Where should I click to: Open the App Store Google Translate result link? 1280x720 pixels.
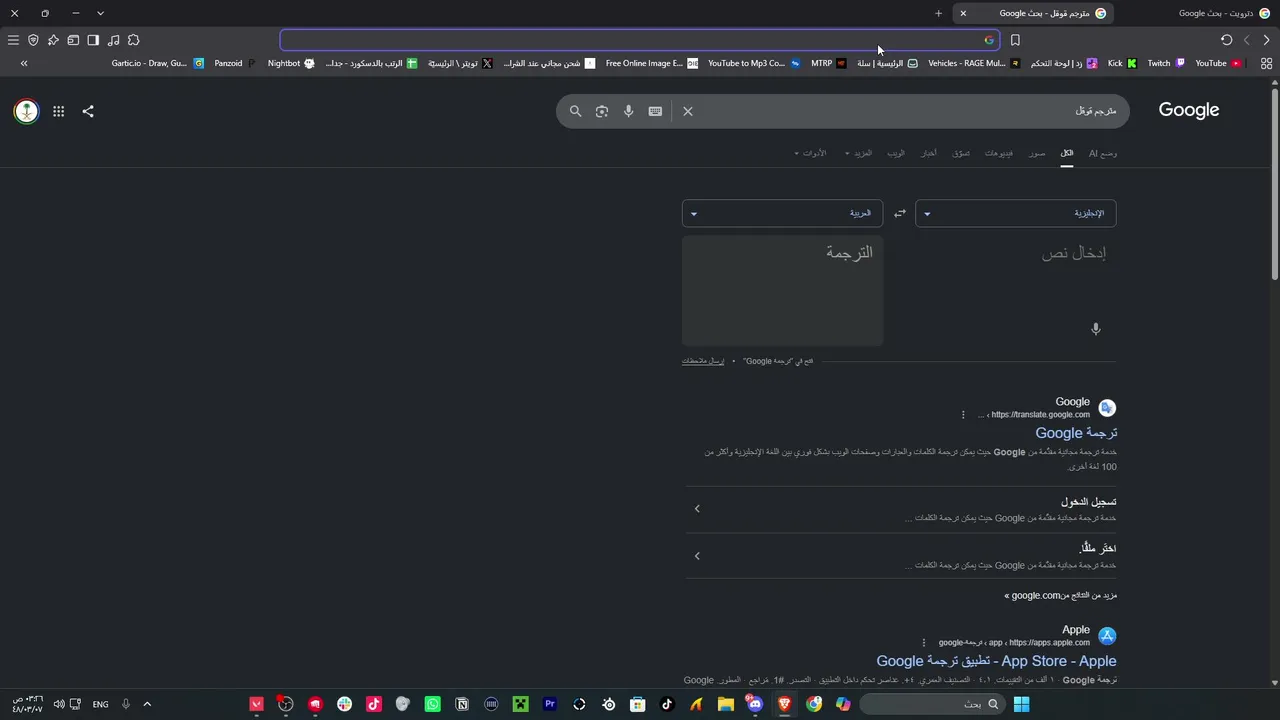click(996, 661)
